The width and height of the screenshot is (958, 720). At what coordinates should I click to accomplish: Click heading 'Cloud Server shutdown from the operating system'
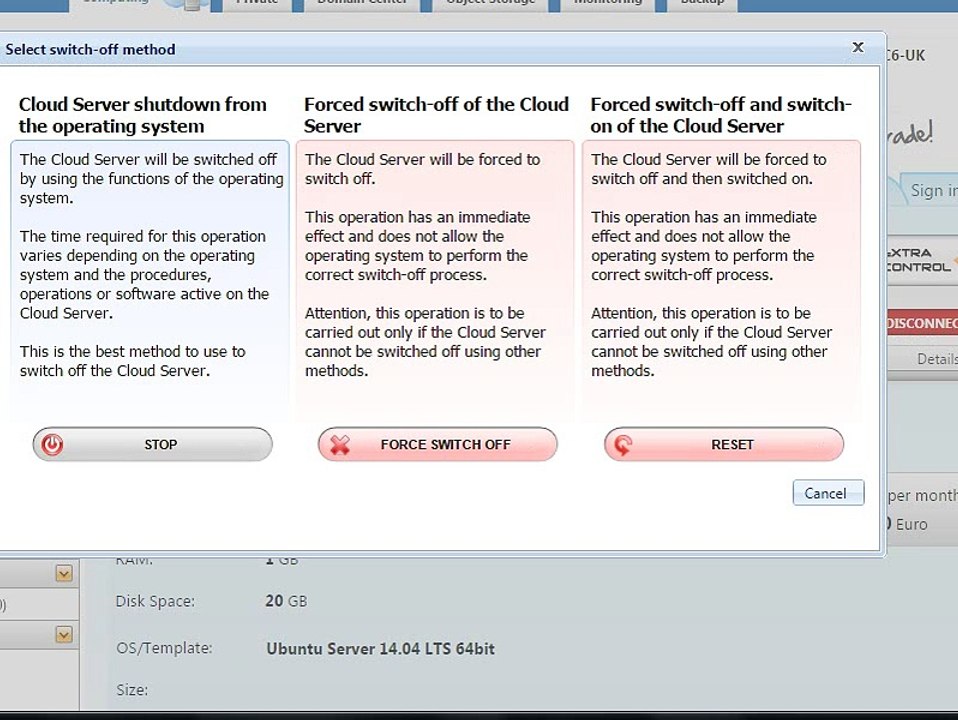(x=142, y=115)
